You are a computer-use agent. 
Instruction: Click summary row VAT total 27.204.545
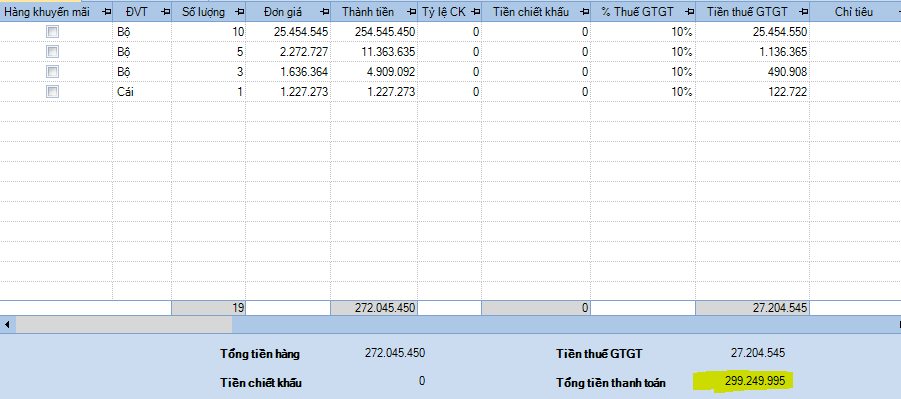tap(753, 308)
